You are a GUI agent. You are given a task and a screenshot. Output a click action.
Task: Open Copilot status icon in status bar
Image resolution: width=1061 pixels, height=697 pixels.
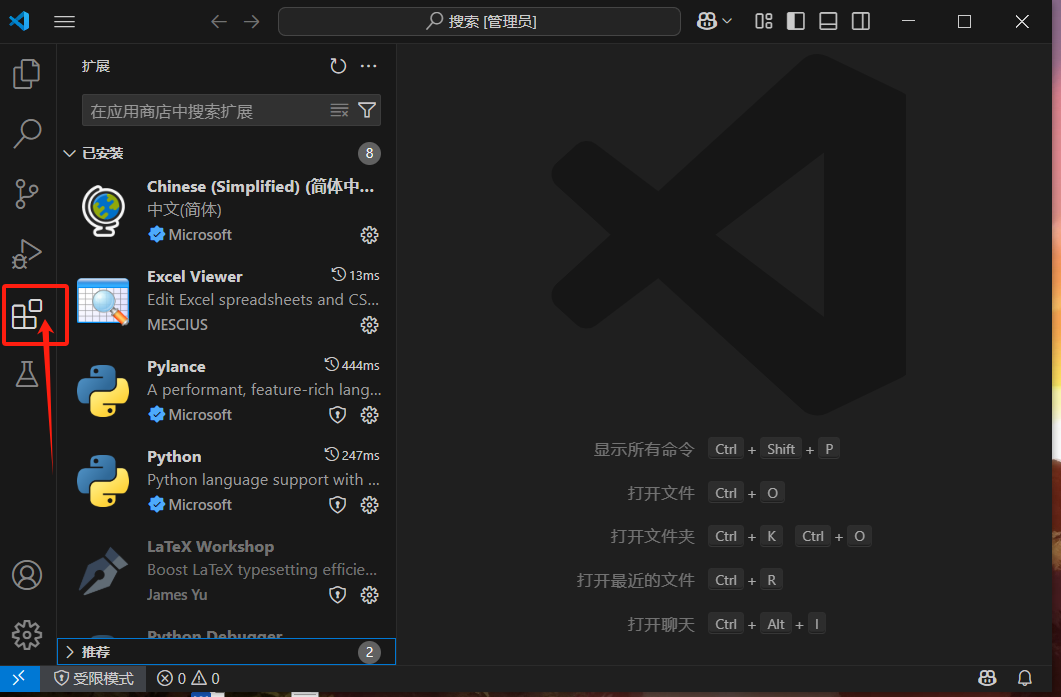tap(987, 678)
